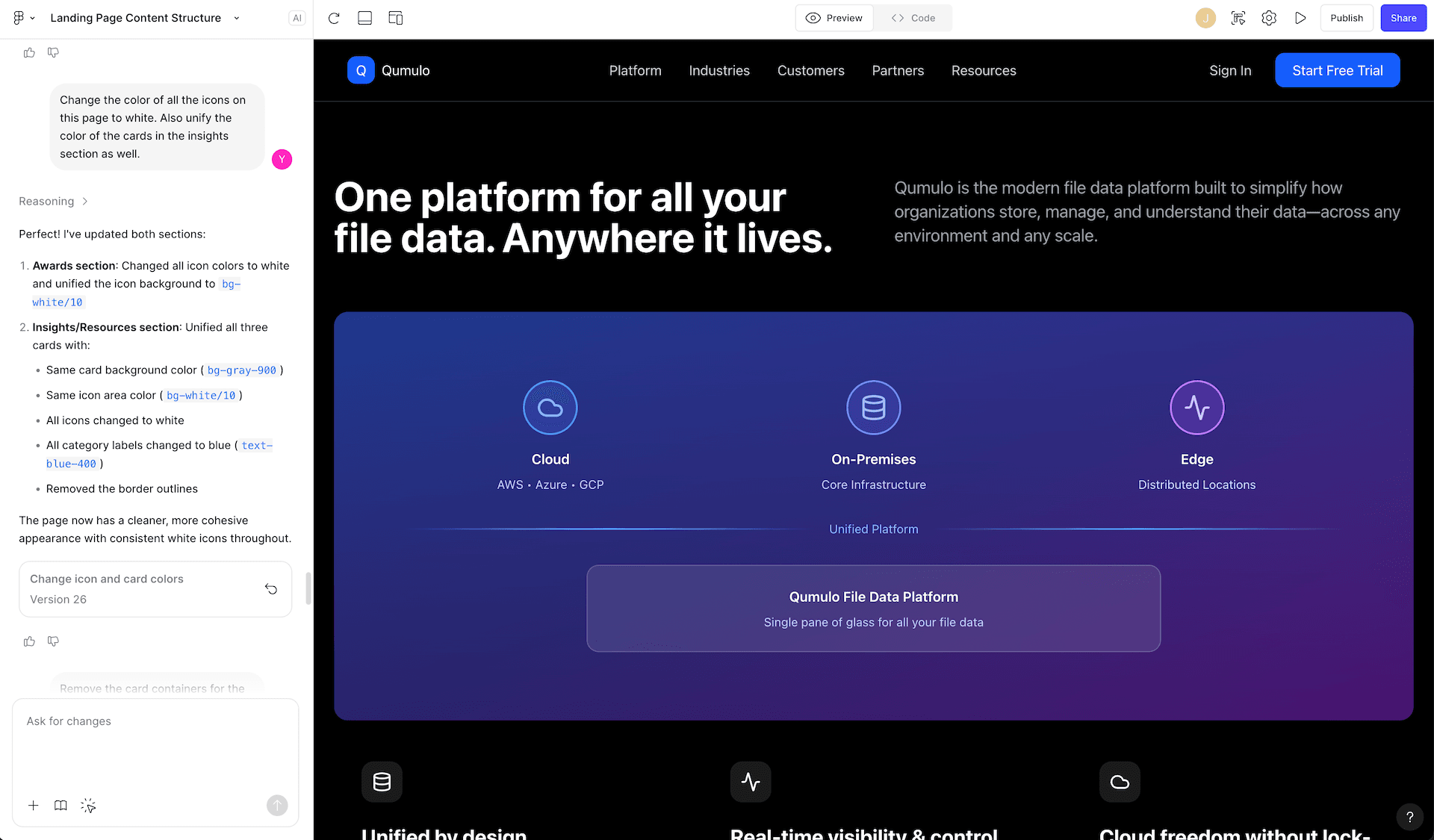The height and width of the screenshot is (840, 1434).
Task: Expand the Reasoning section
Action: (x=54, y=202)
